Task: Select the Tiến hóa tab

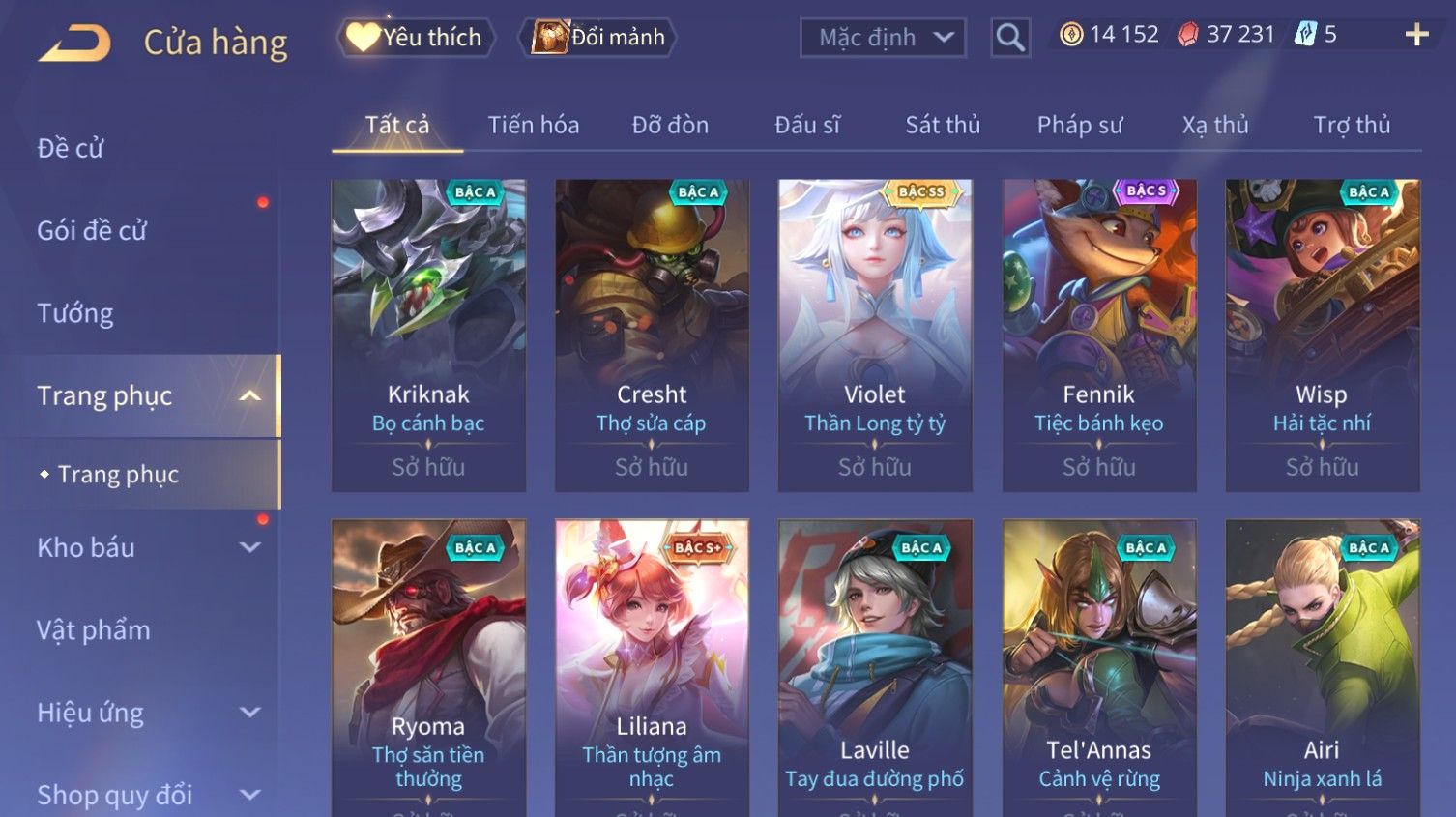Action: coord(534,125)
